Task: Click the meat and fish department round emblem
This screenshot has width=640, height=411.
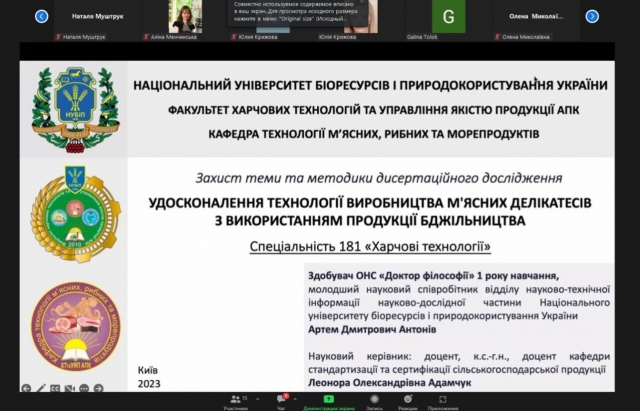Action: (76, 327)
